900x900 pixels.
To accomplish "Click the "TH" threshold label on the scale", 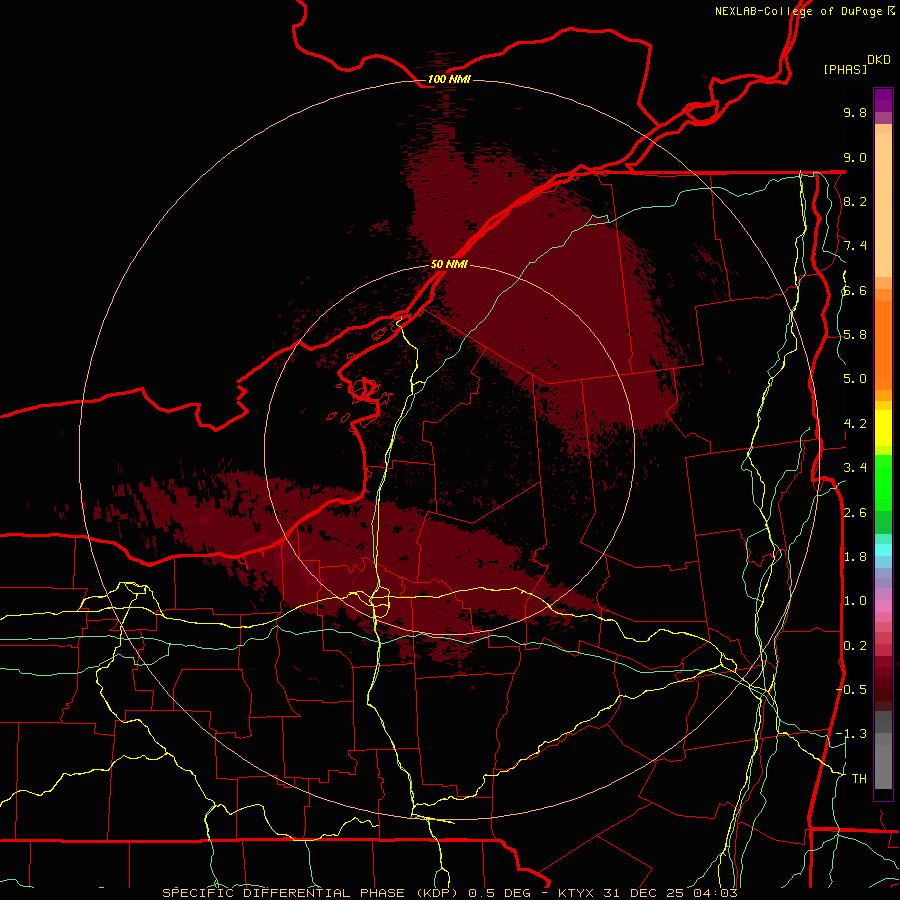I will coord(859,779).
